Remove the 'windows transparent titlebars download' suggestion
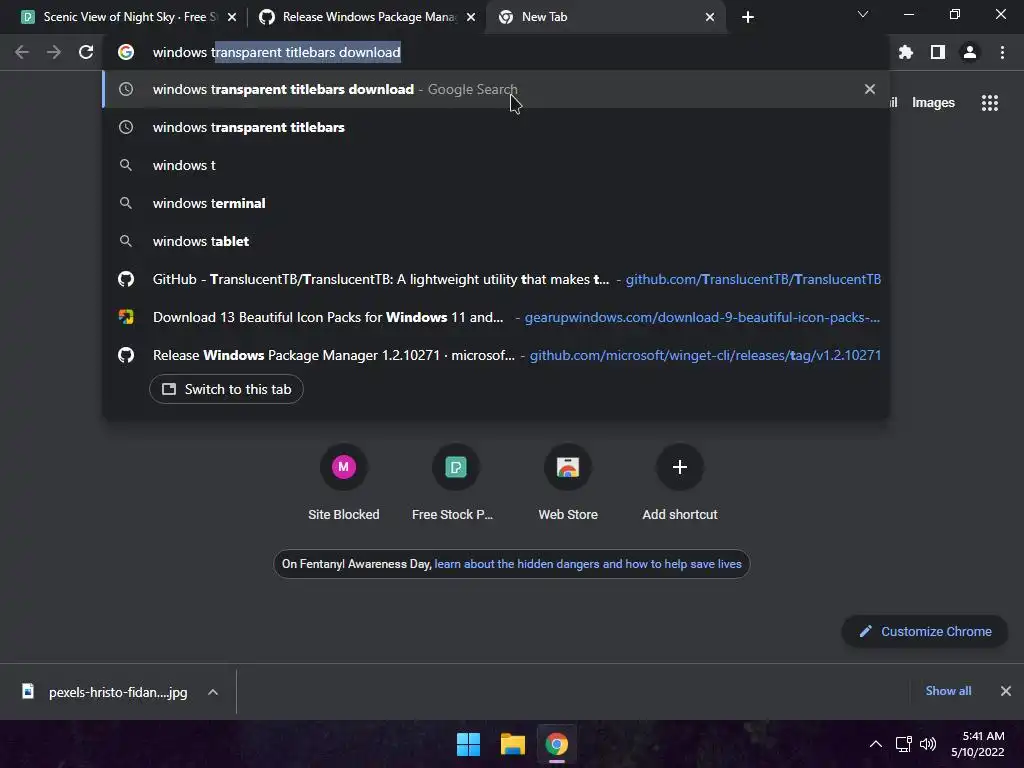This screenshot has height=768, width=1024. [x=870, y=89]
